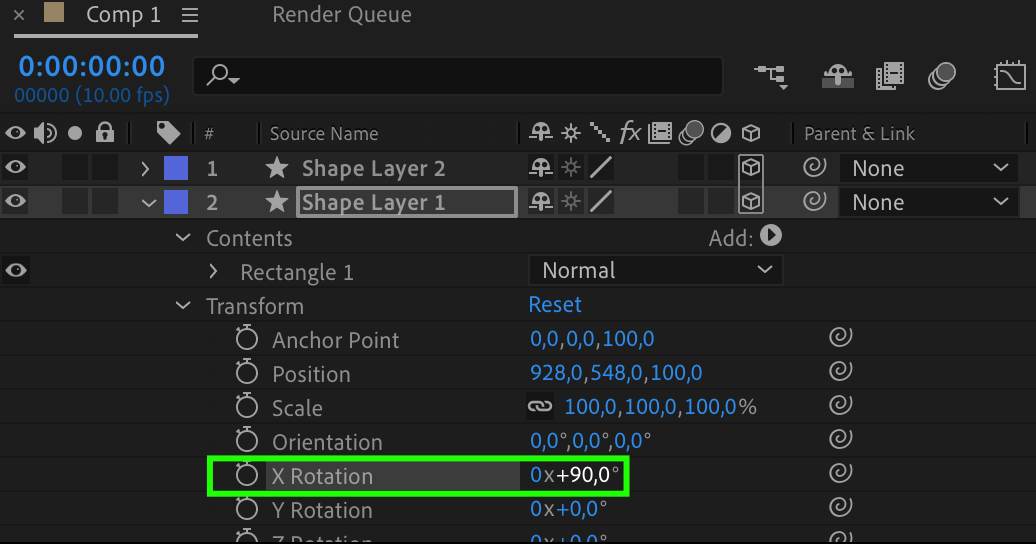The width and height of the screenshot is (1036, 544).
Task: Hide Shape Layer 2 visibility eye
Action: click(16, 168)
